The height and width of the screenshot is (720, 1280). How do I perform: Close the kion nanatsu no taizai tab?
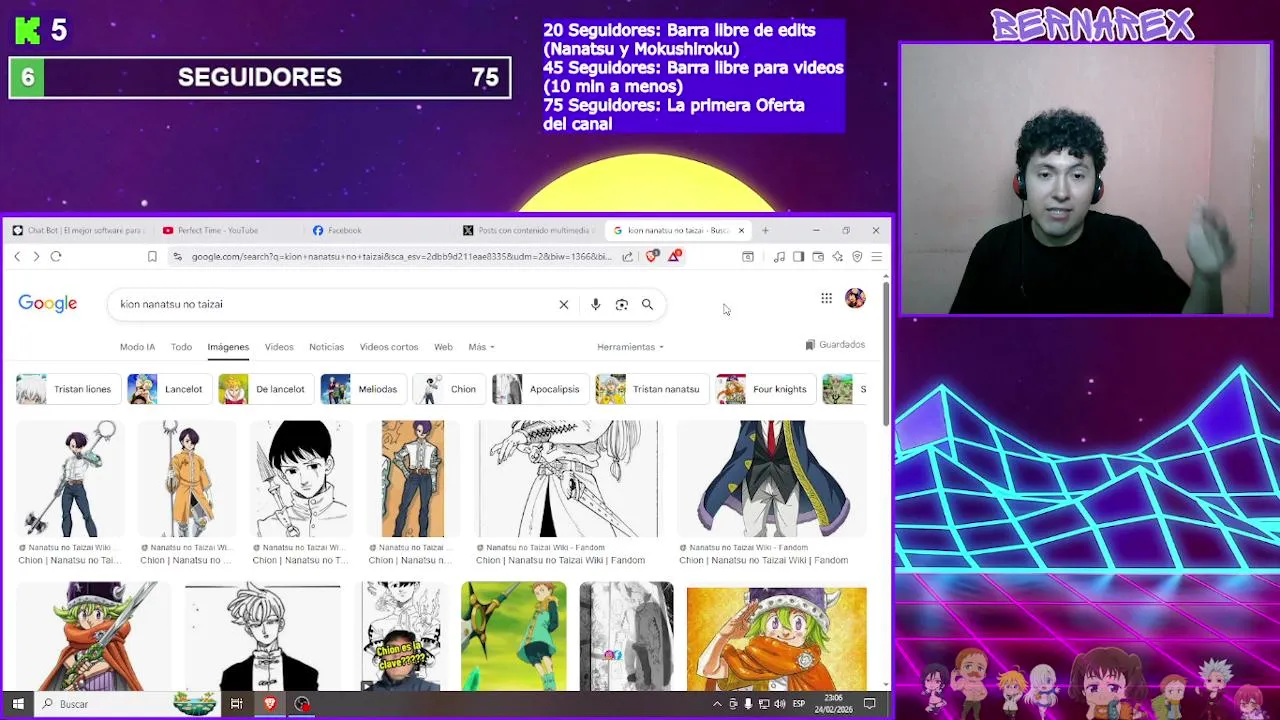tap(741, 231)
